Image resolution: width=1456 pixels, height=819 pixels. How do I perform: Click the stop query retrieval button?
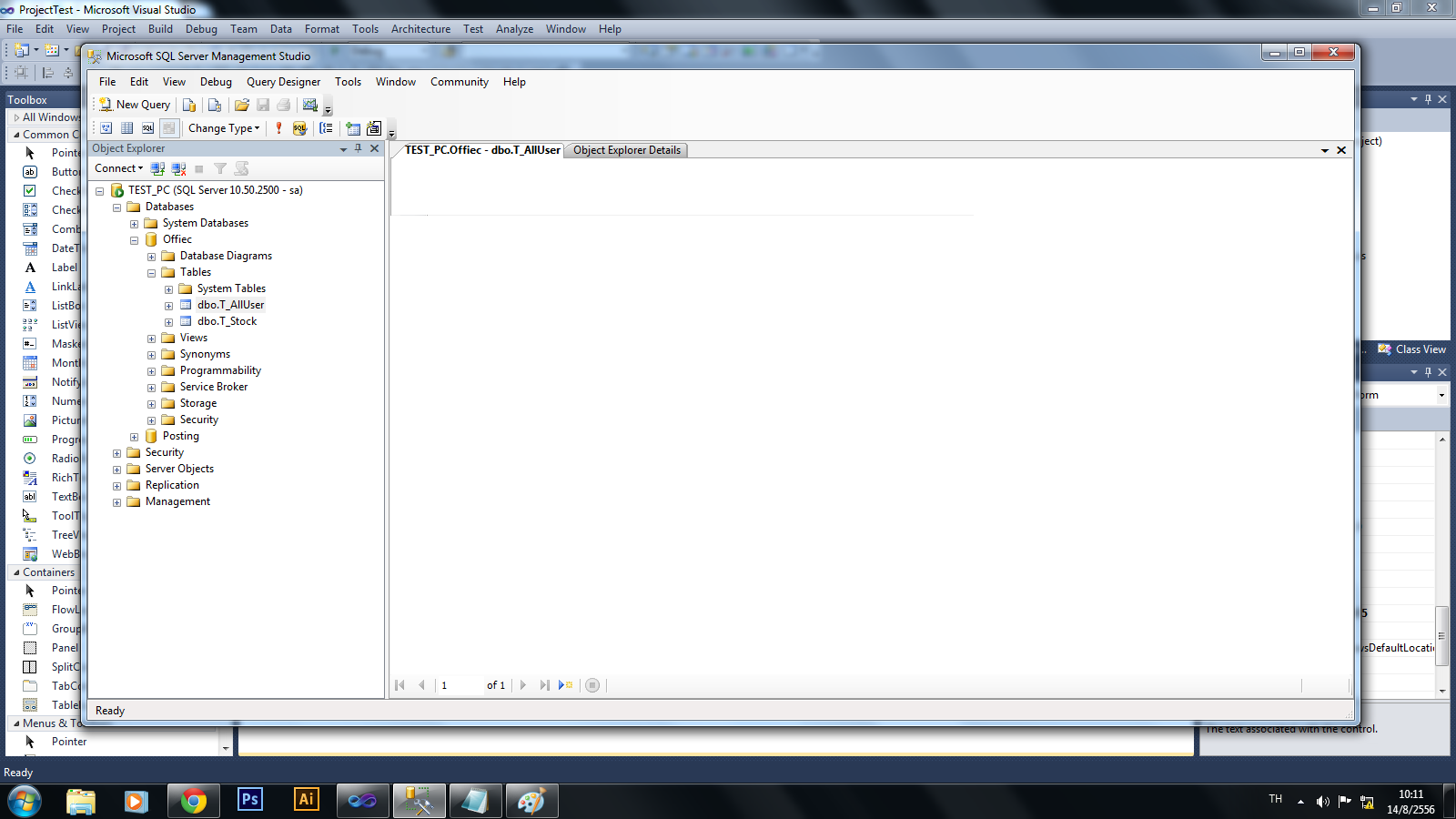click(592, 685)
